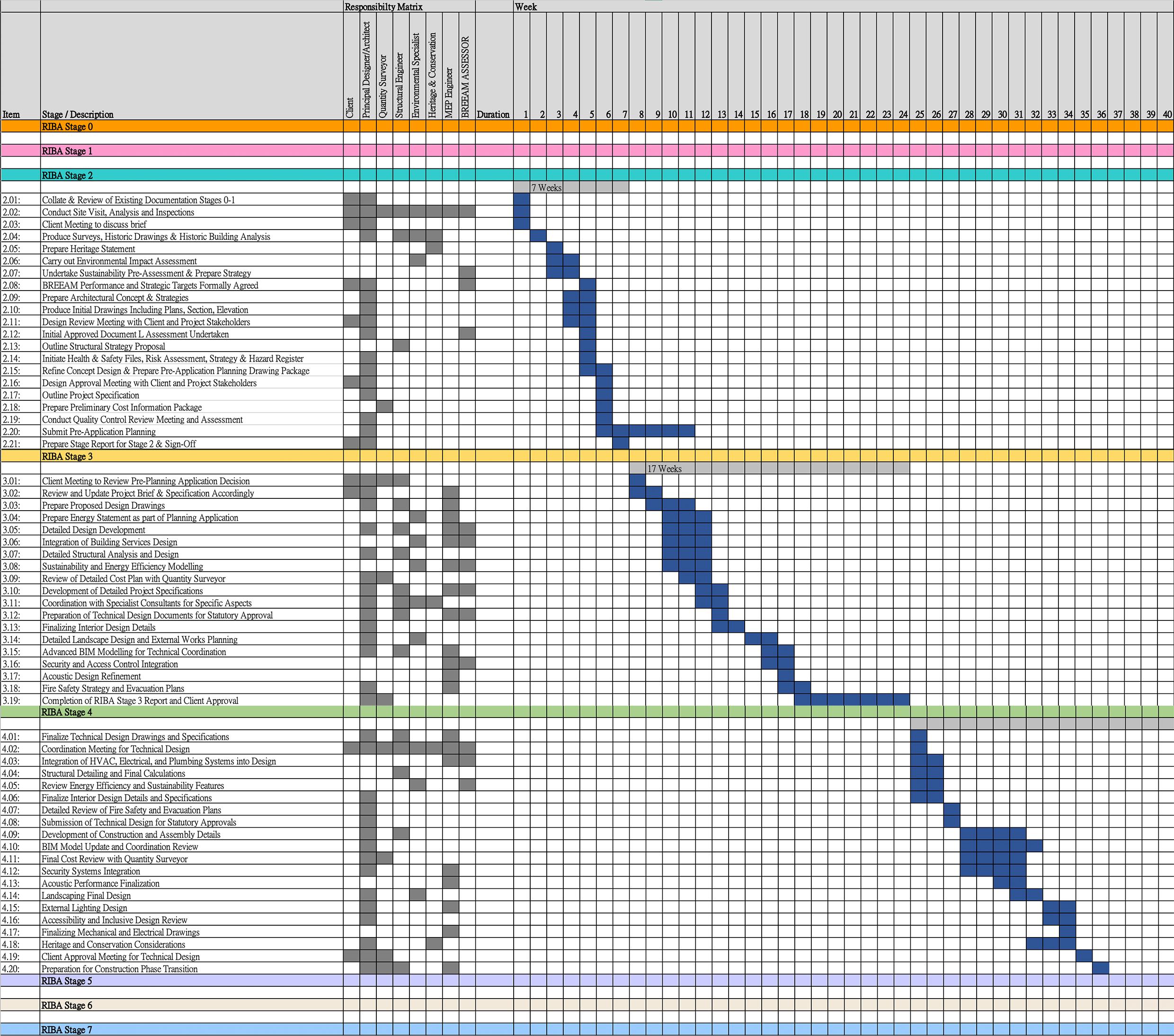Select item number 3.05 cell
1174x1036 pixels.
click(11, 530)
